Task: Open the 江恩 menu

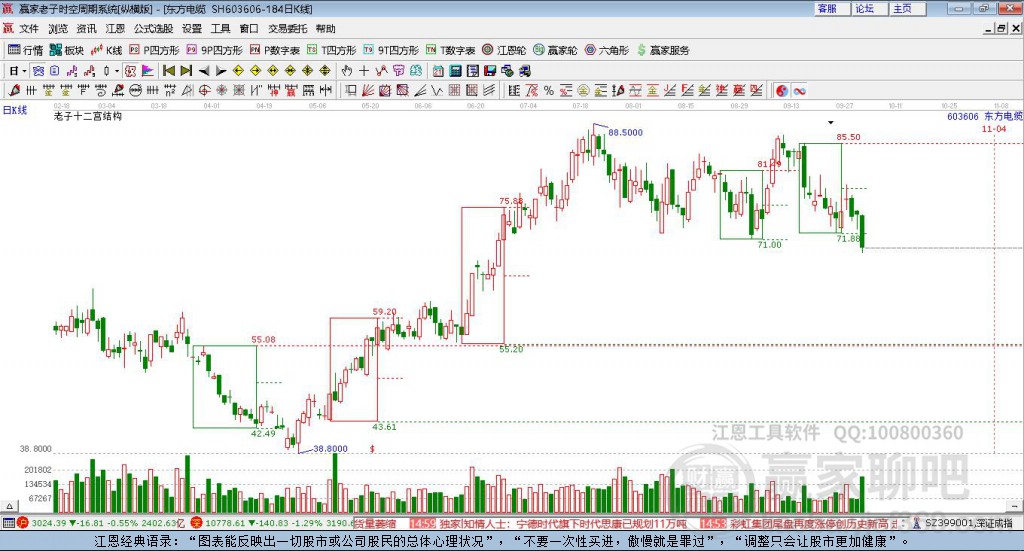Action: pos(115,29)
